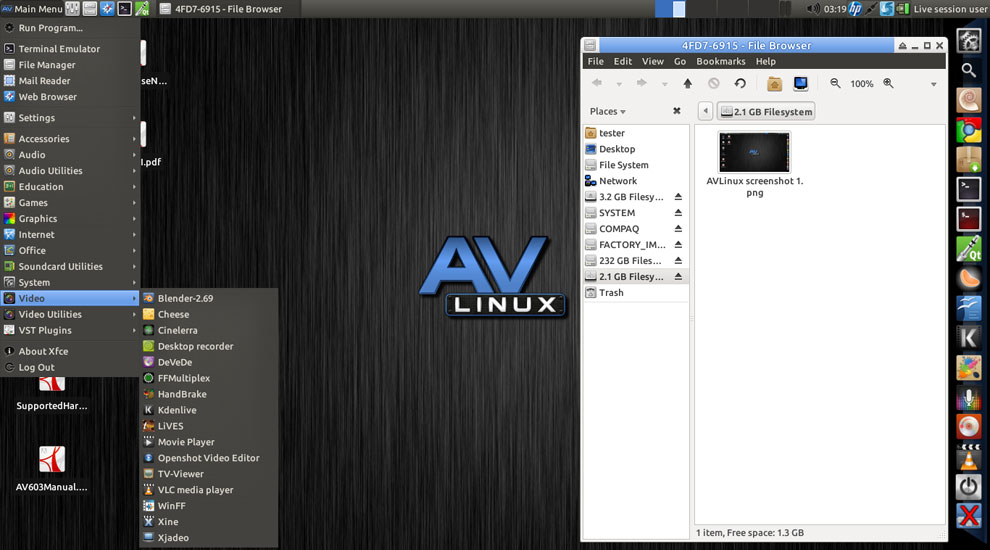This screenshot has height=550, width=990.
Task: Click the power button icon in the dock
Action: tap(969, 487)
